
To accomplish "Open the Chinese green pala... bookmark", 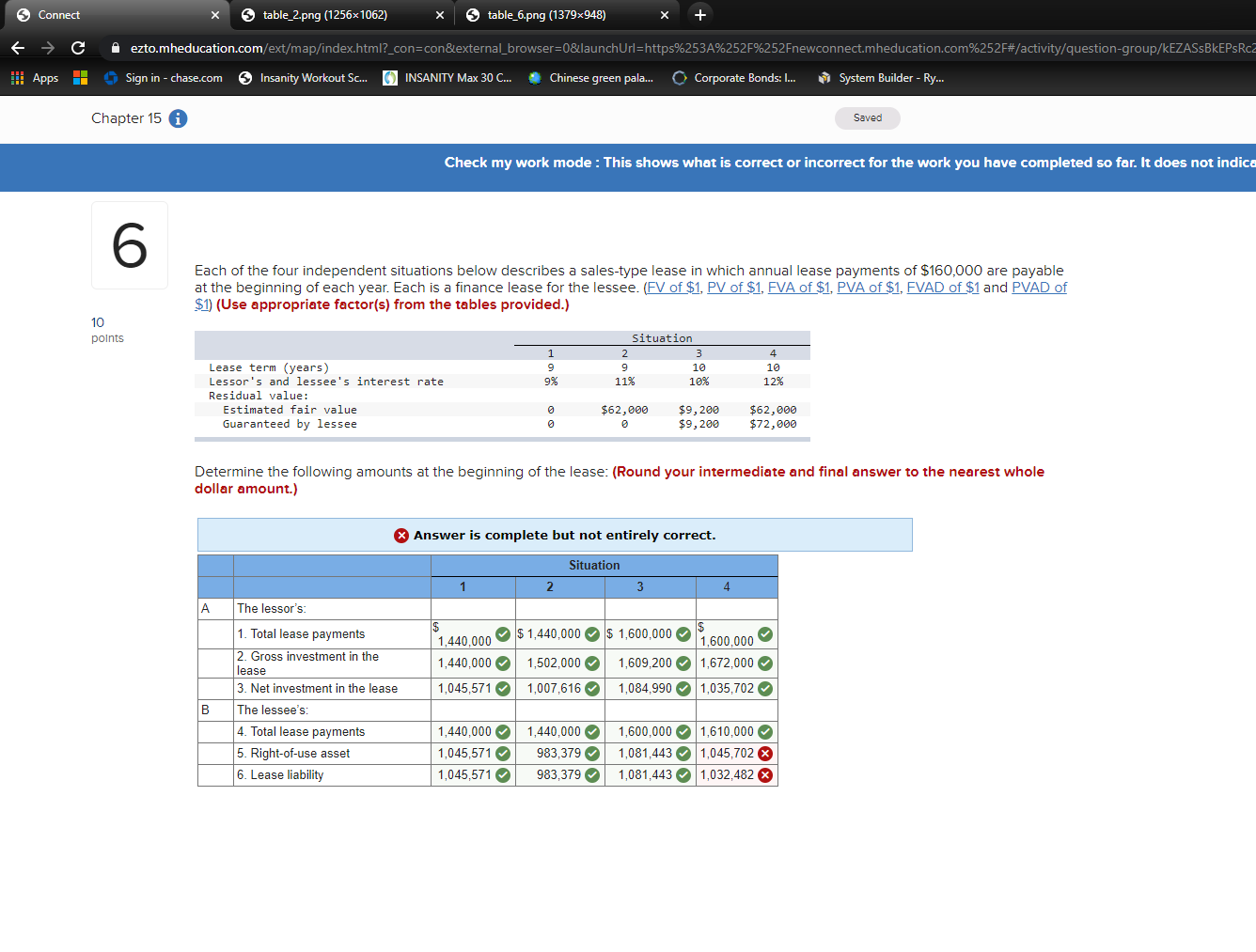I will 590,78.
